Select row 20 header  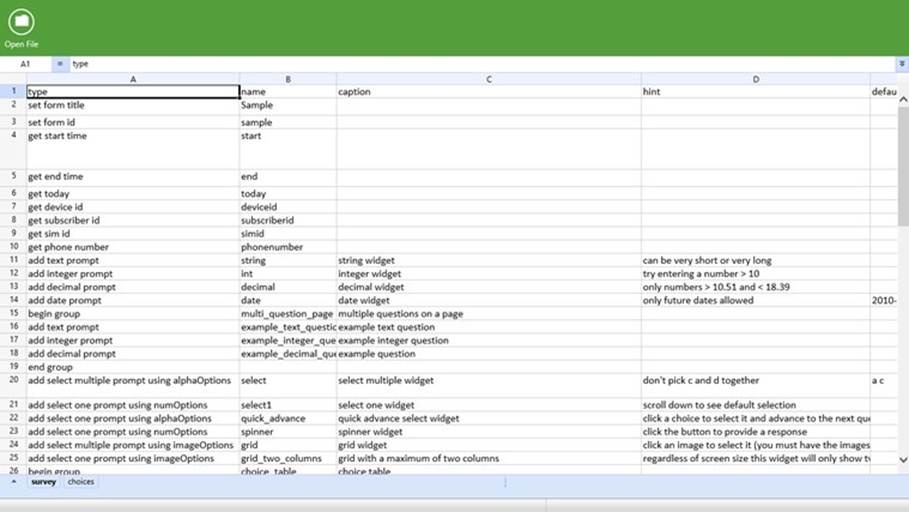coord(13,380)
